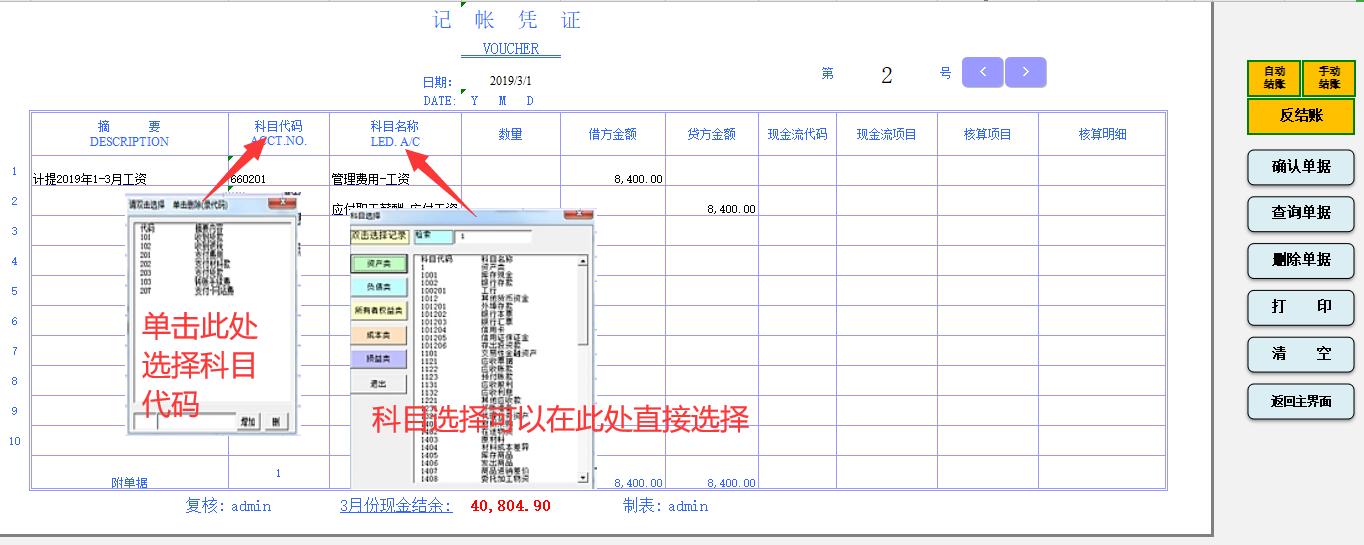
Task: Select the 现金流代码 column header
Action: point(797,134)
